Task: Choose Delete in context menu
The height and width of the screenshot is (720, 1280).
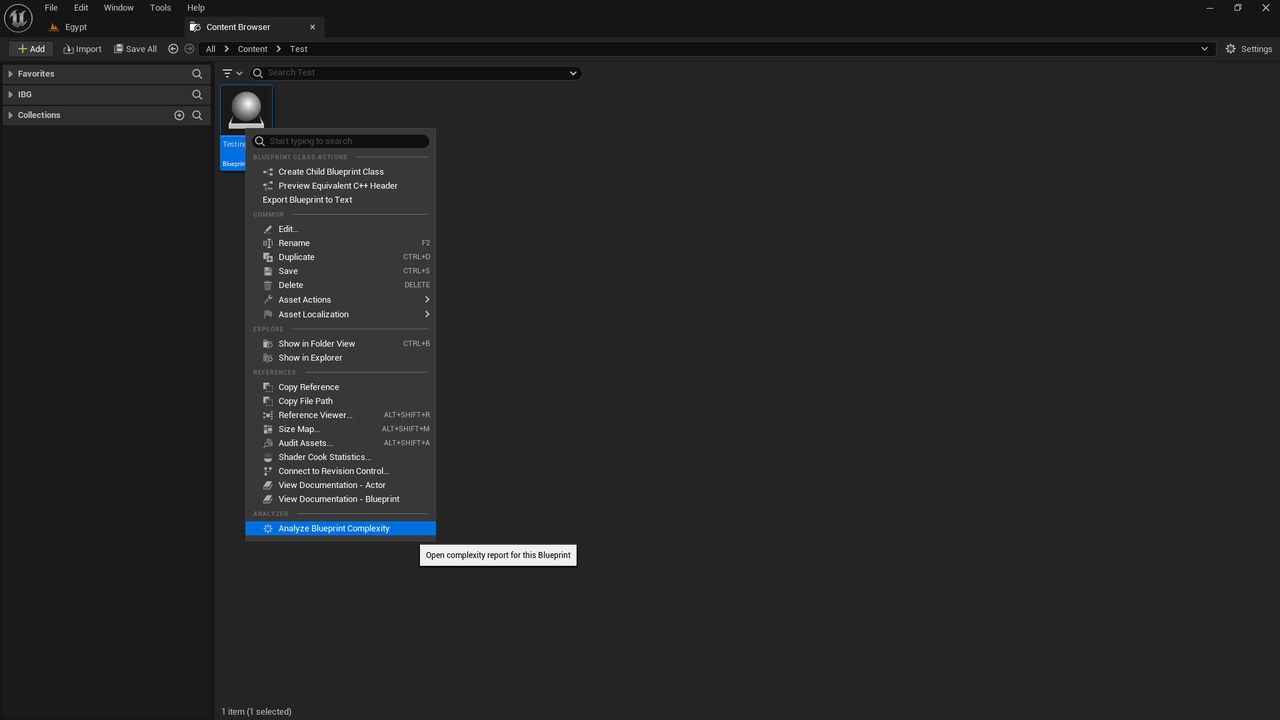Action: click(x=340, y=285)
